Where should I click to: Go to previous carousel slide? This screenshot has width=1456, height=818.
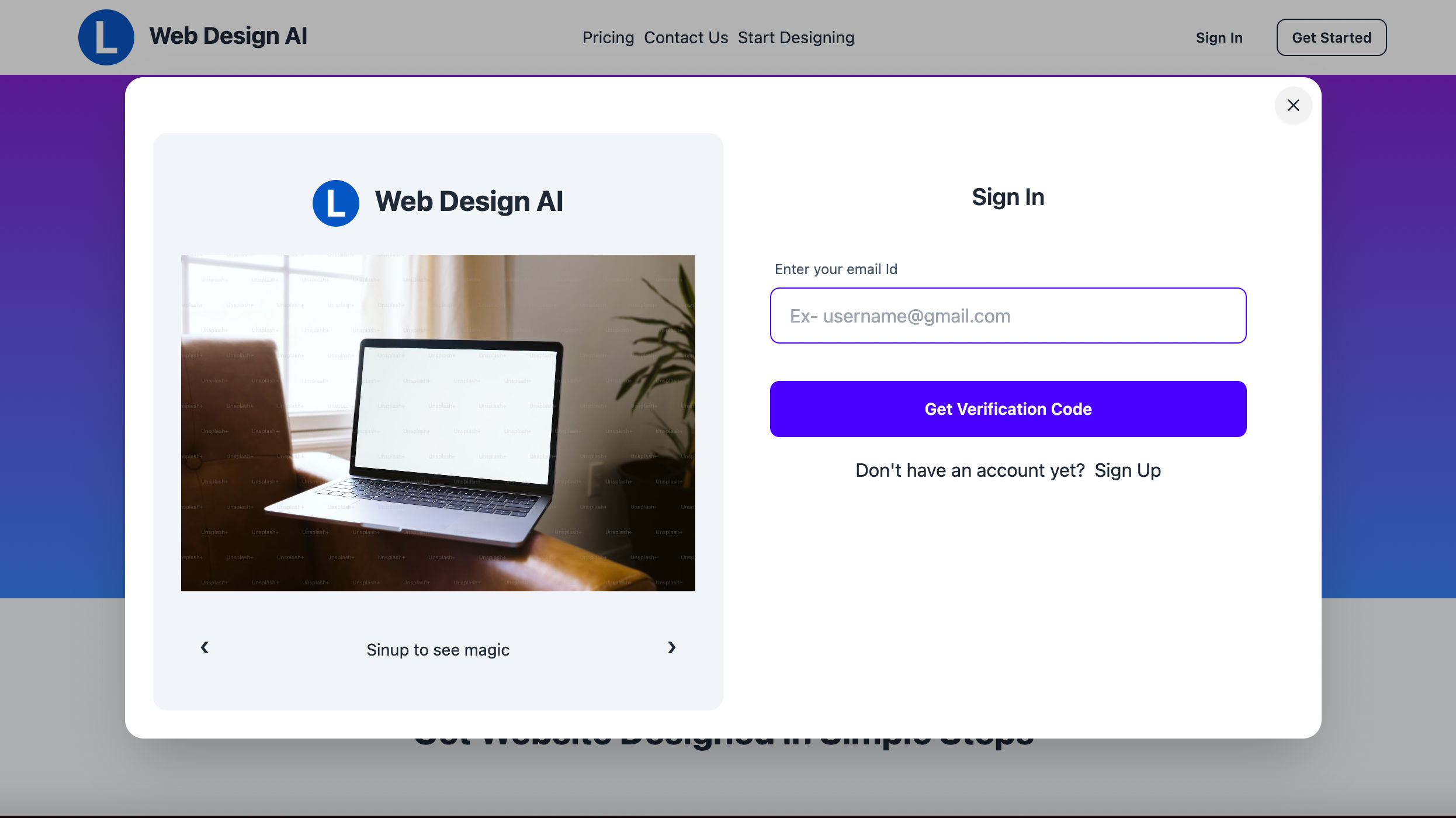[204, 647]
